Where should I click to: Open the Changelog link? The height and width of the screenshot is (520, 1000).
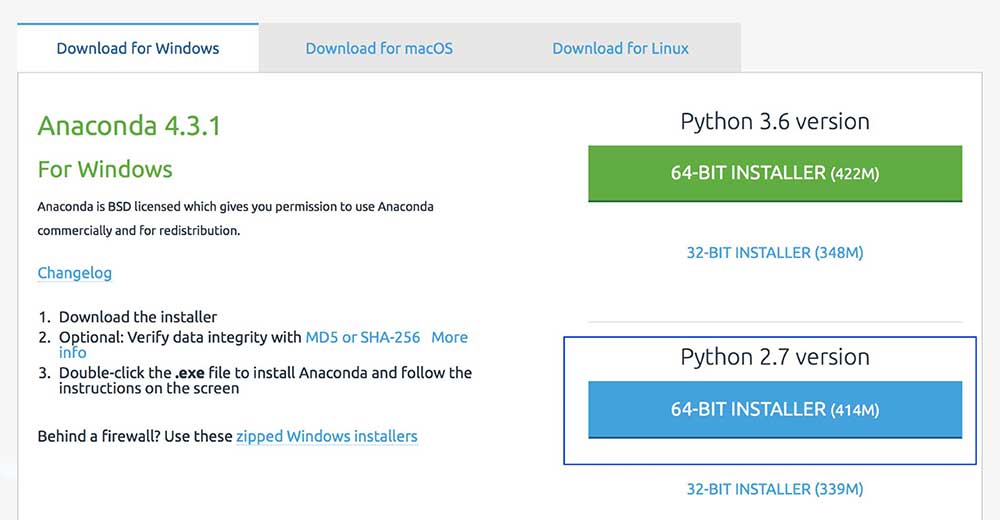pyautogui.click(x=75, y=273)
